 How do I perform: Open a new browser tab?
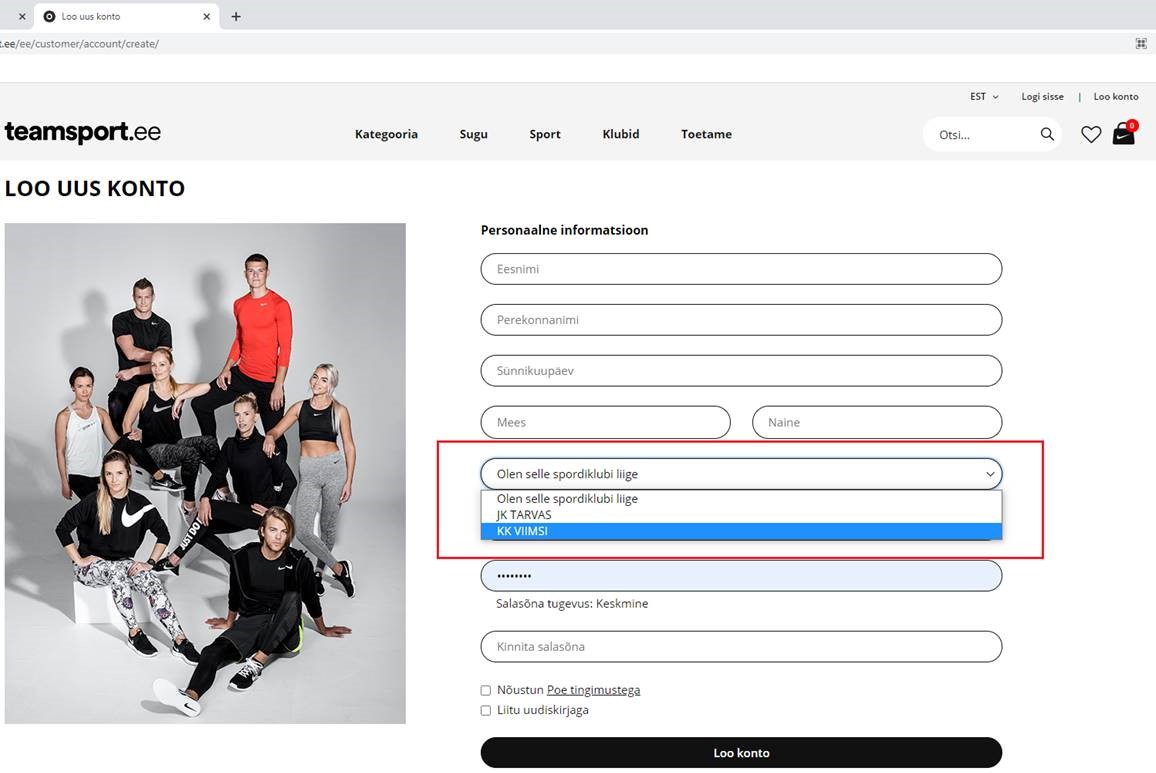(236, 17)
